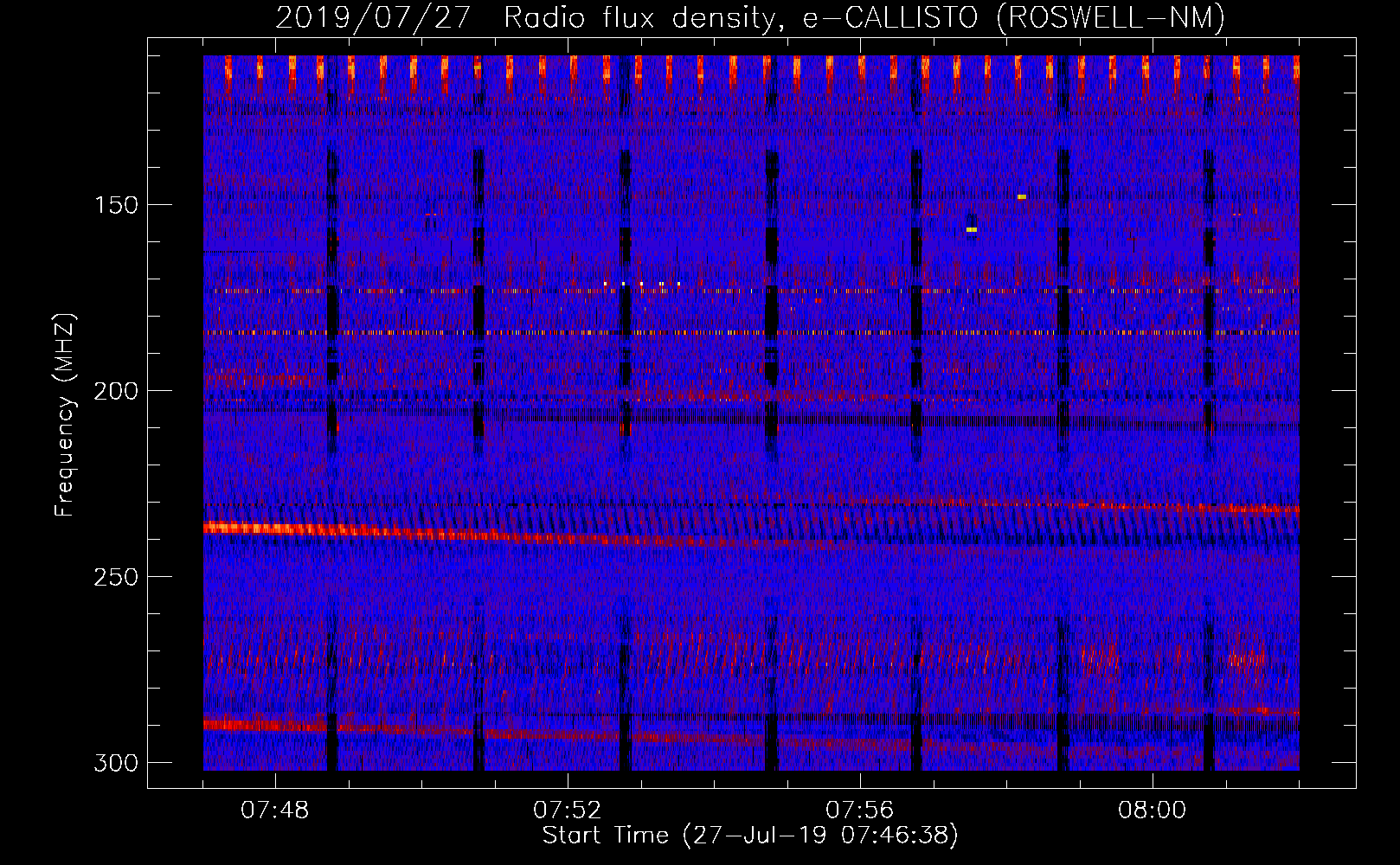Viewport: 1400px width, 865px height.
Task: Click the 150 frequency tick label
Action: tap(116, 205)
